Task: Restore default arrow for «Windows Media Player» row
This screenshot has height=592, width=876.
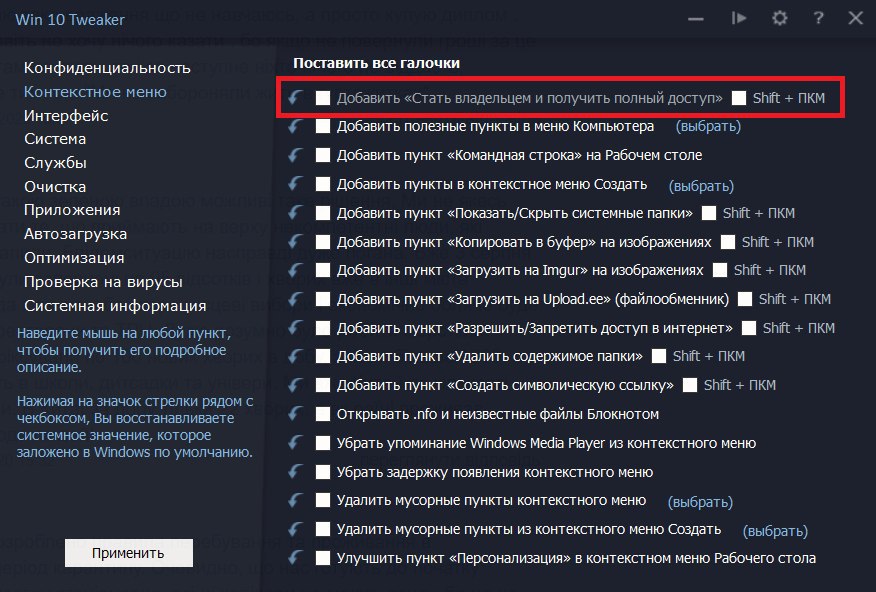Action: click(x=296, y=443)
